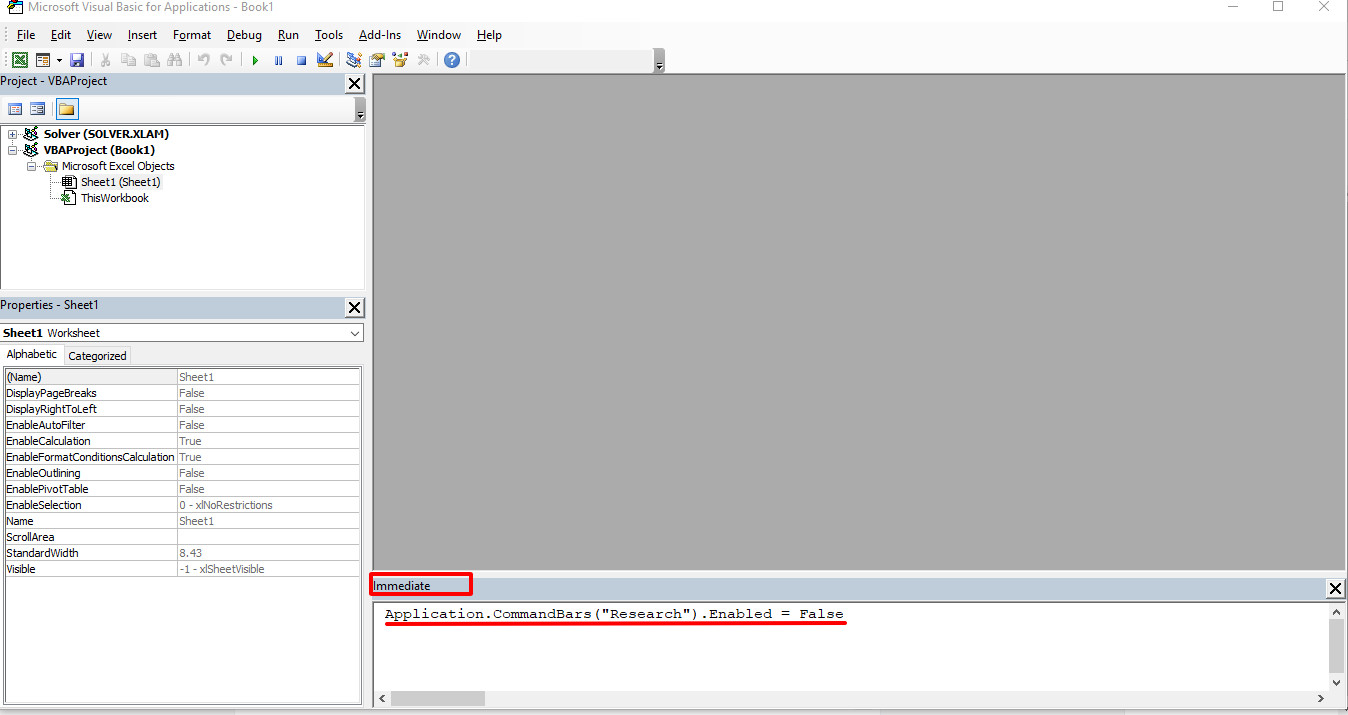The height and width of the screenshot is (715, 1348).
Task: Open the Window menu
Action: [x=439, y=35]
